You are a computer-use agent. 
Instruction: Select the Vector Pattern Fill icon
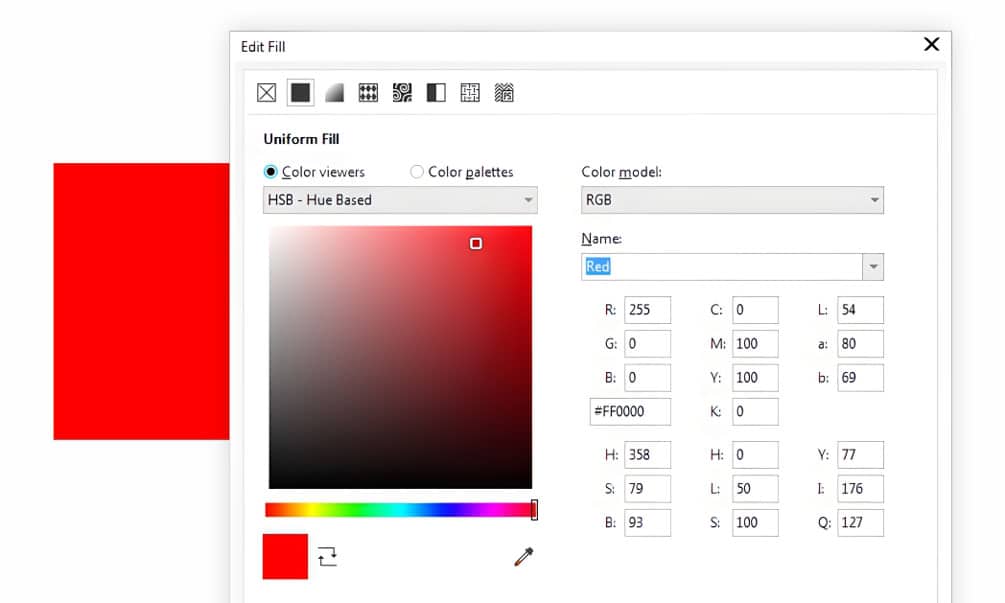pos(369,93)
